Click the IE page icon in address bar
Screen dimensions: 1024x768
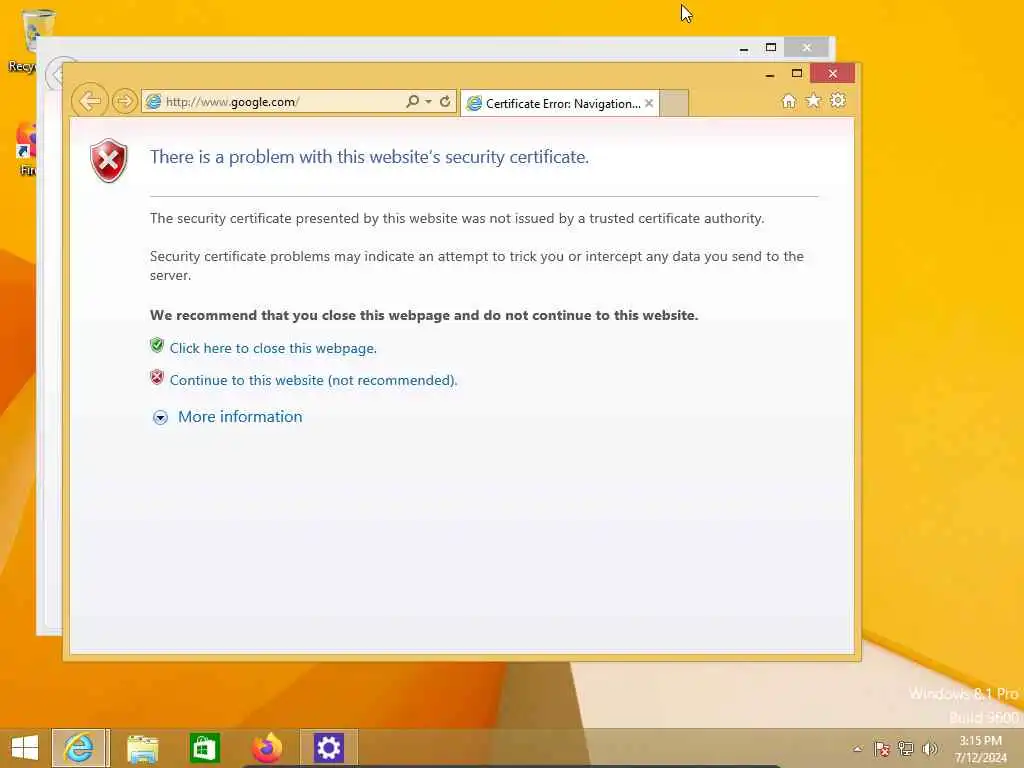tap(153, 101)
